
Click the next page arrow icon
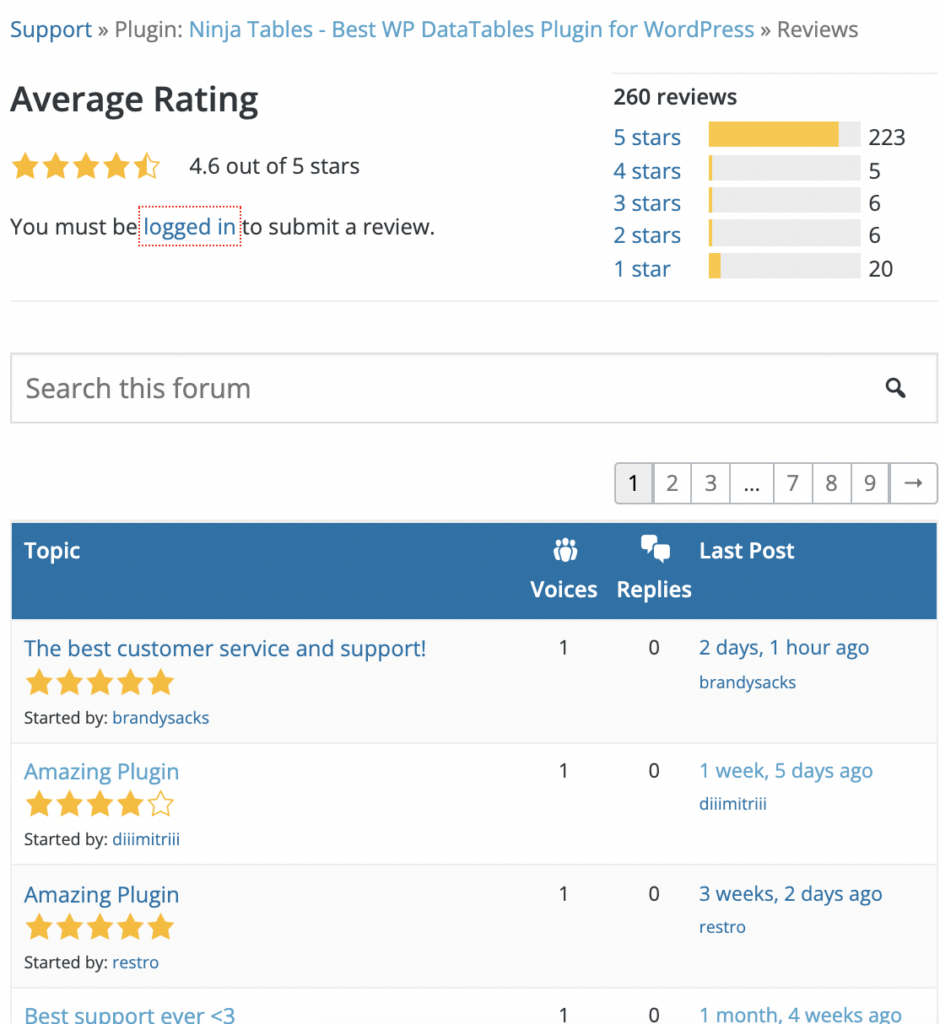pyautogui.click(x=913, y=483)
